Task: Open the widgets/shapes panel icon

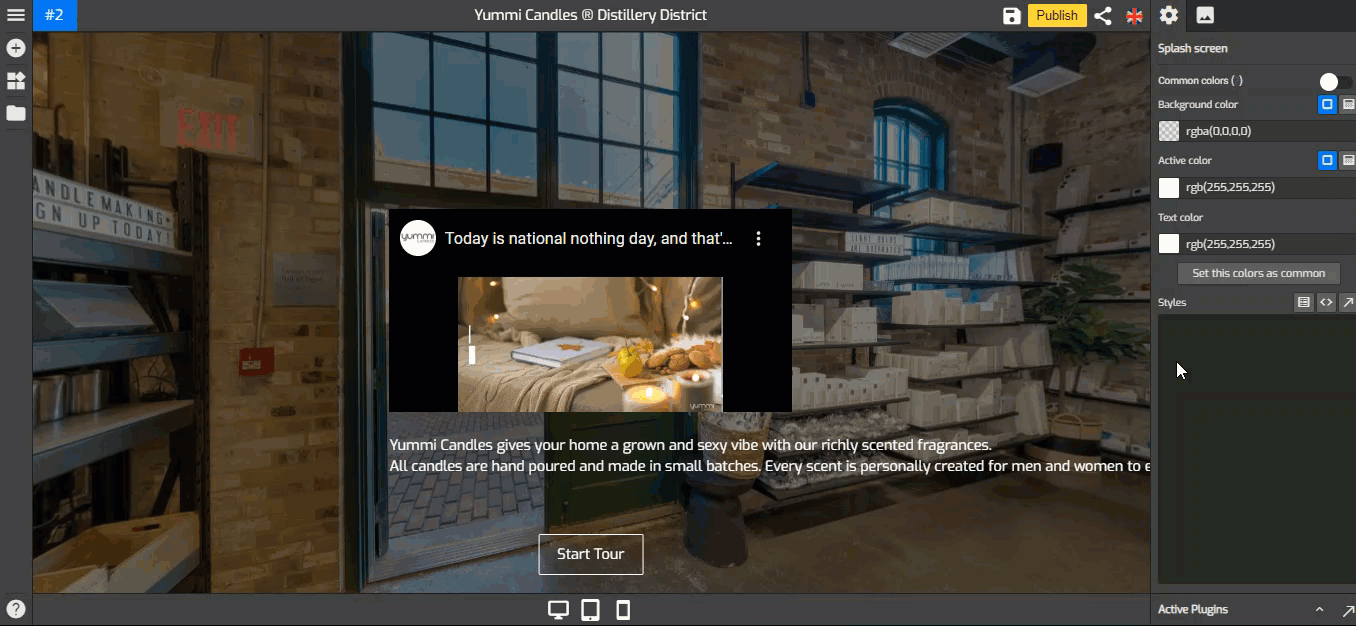Action: coord(16,81)
